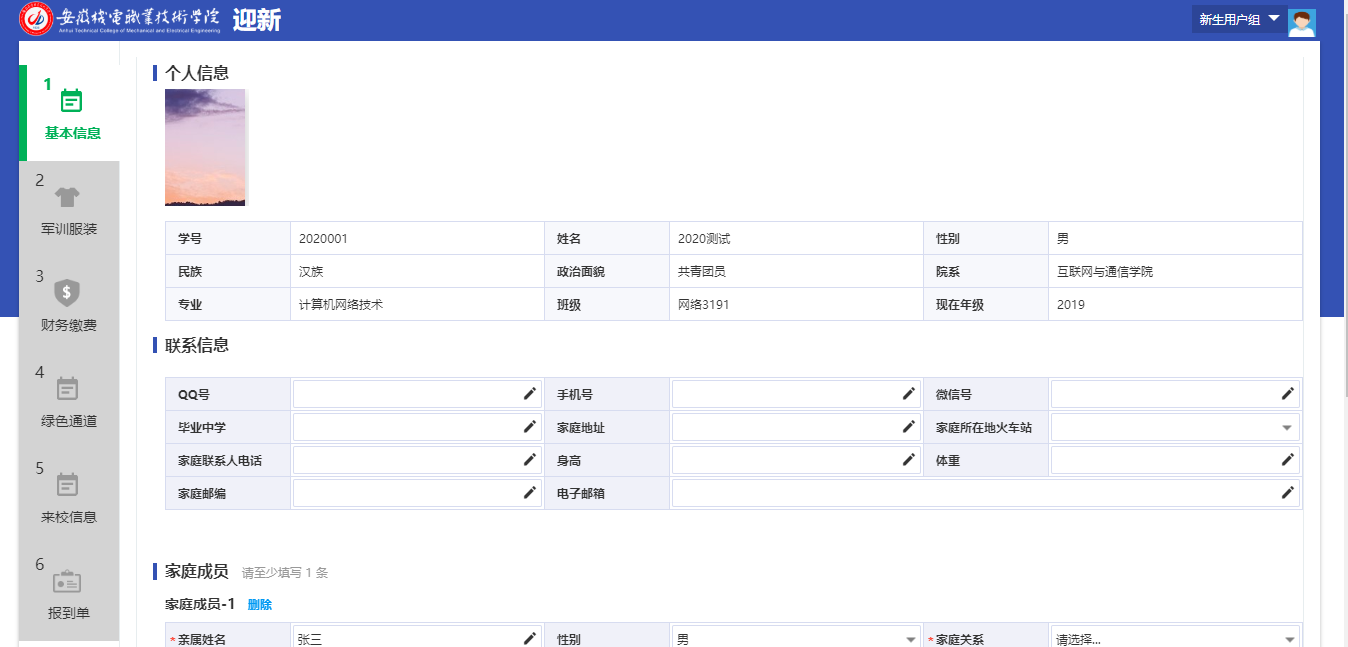Click the dollar shield icon for 财务缴费
The image size is (1348, 647).
point(67,292)
